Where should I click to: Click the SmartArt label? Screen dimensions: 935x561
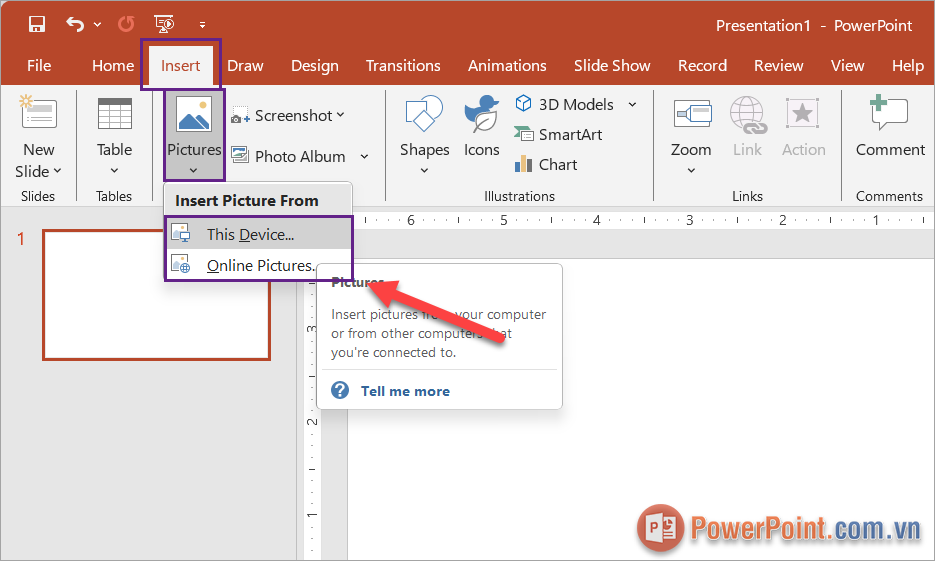[x=570, y=135]
